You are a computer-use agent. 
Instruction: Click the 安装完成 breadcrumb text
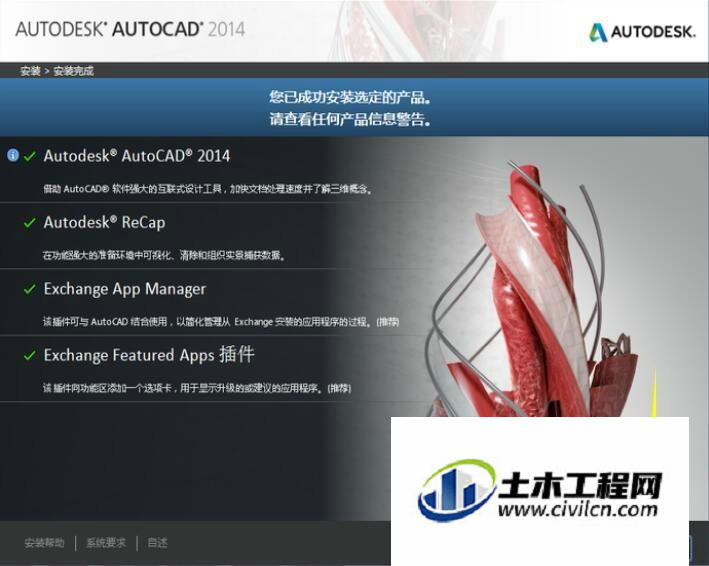point(74,71)
